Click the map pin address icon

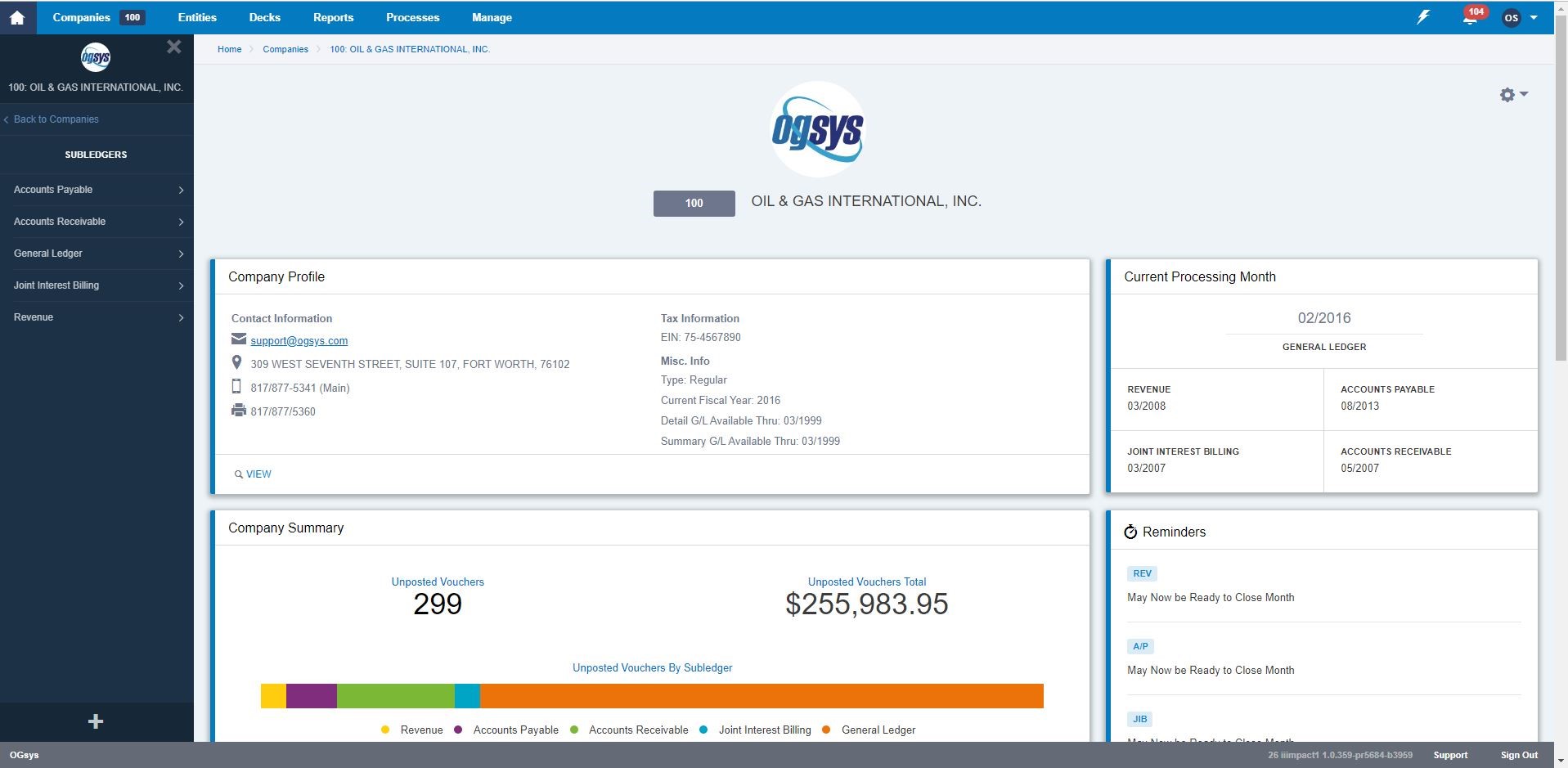click(x=237, y=362)
